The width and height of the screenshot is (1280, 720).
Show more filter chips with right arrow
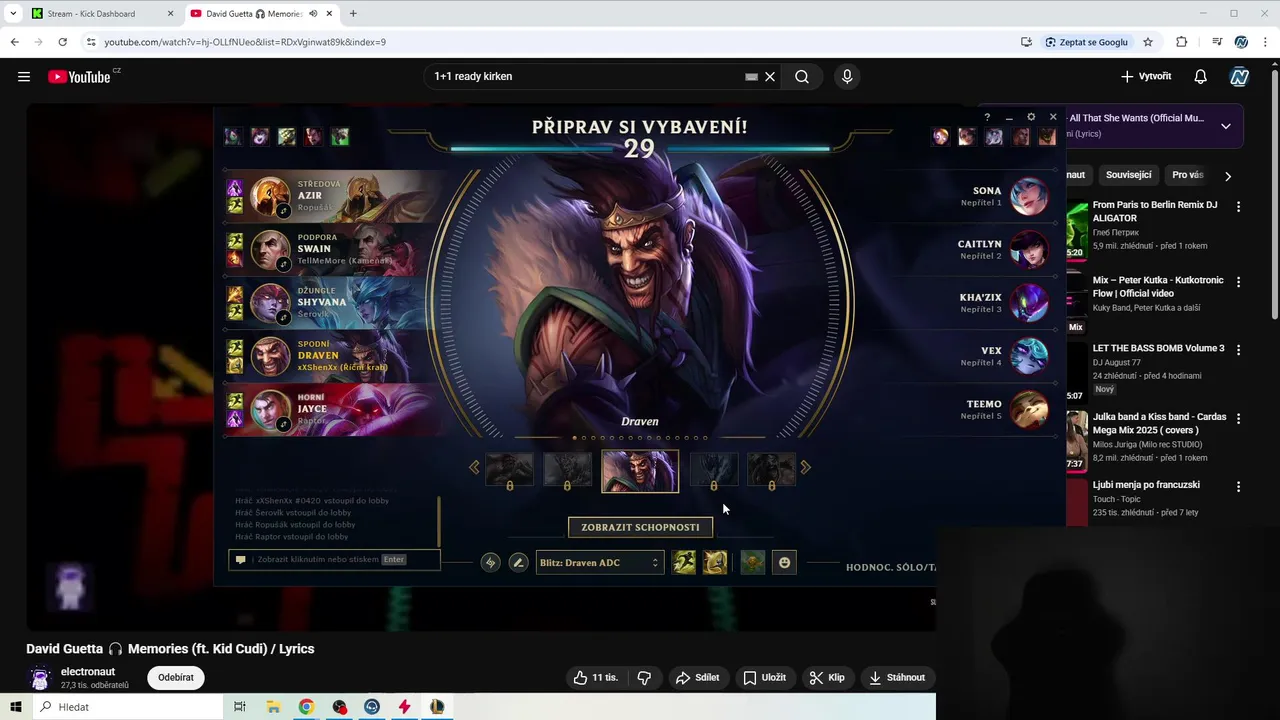point(1228,176)
